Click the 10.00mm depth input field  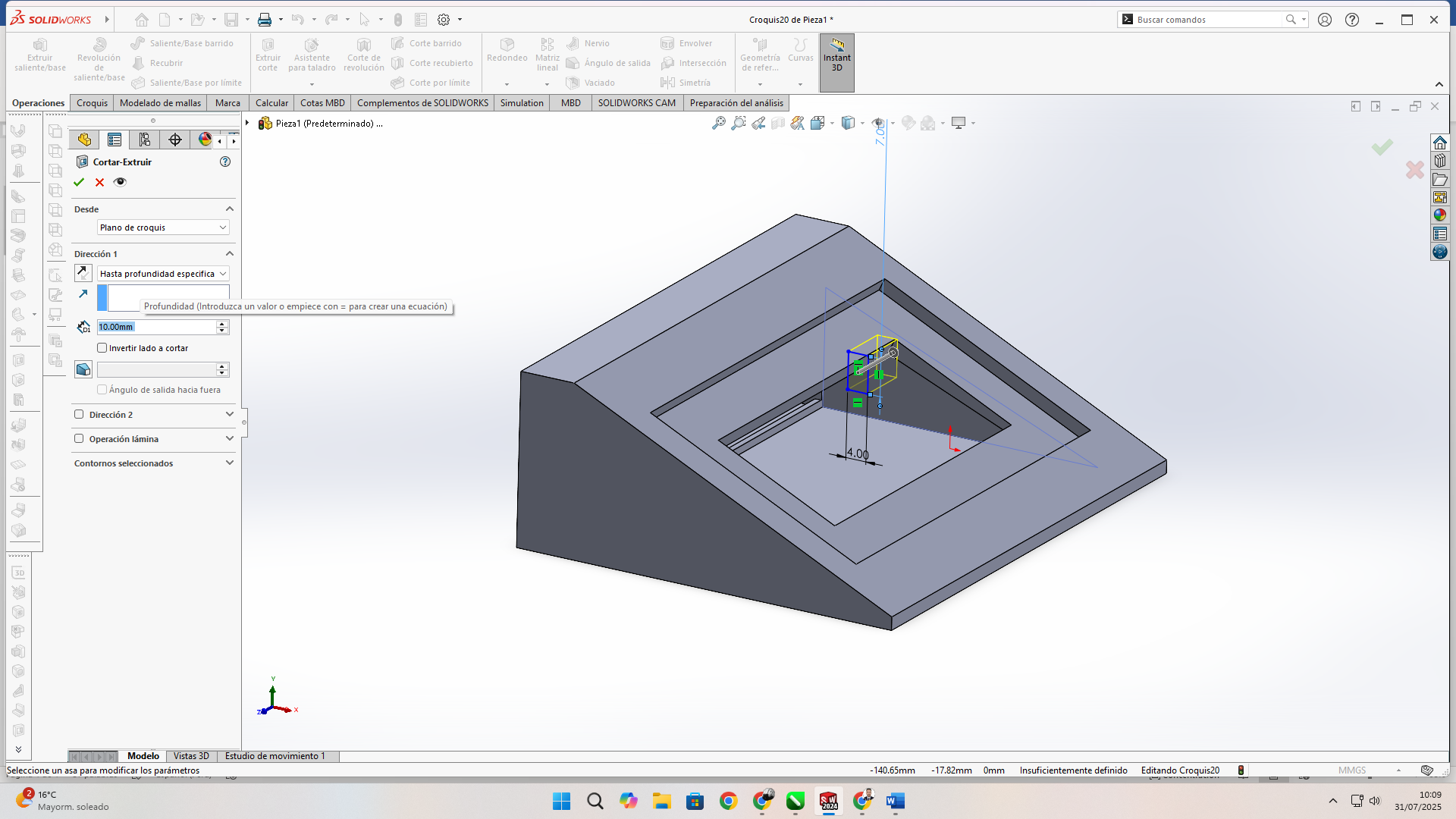click(155, 327)
